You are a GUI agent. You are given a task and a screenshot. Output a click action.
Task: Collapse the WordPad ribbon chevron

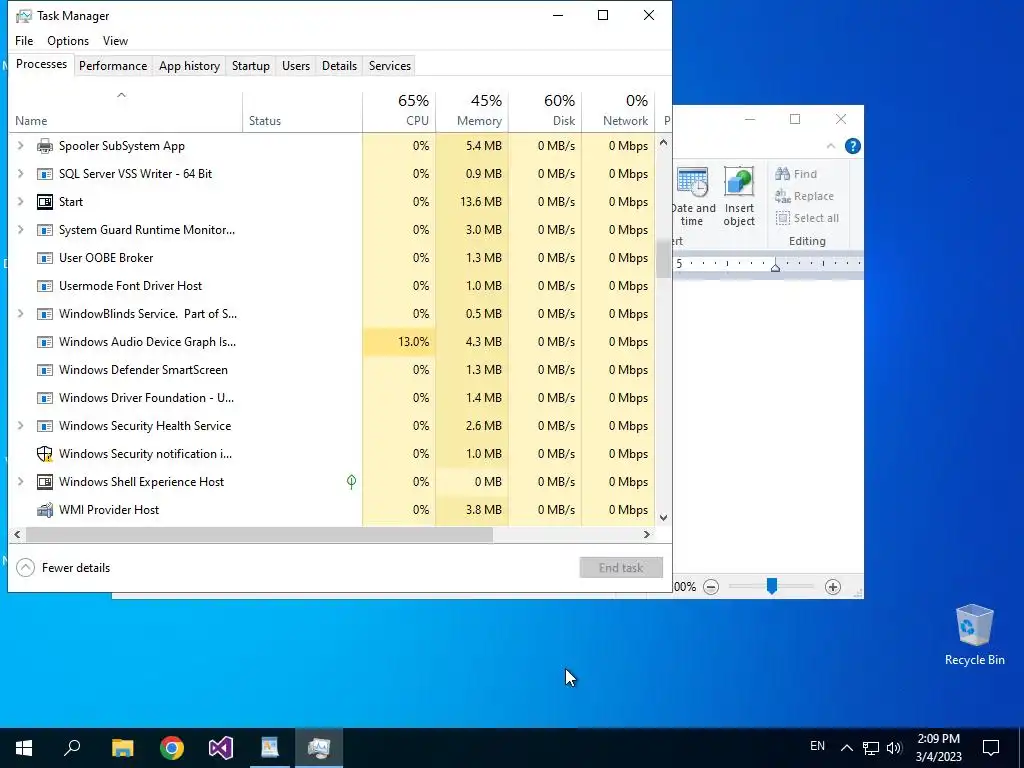[831, 146]
